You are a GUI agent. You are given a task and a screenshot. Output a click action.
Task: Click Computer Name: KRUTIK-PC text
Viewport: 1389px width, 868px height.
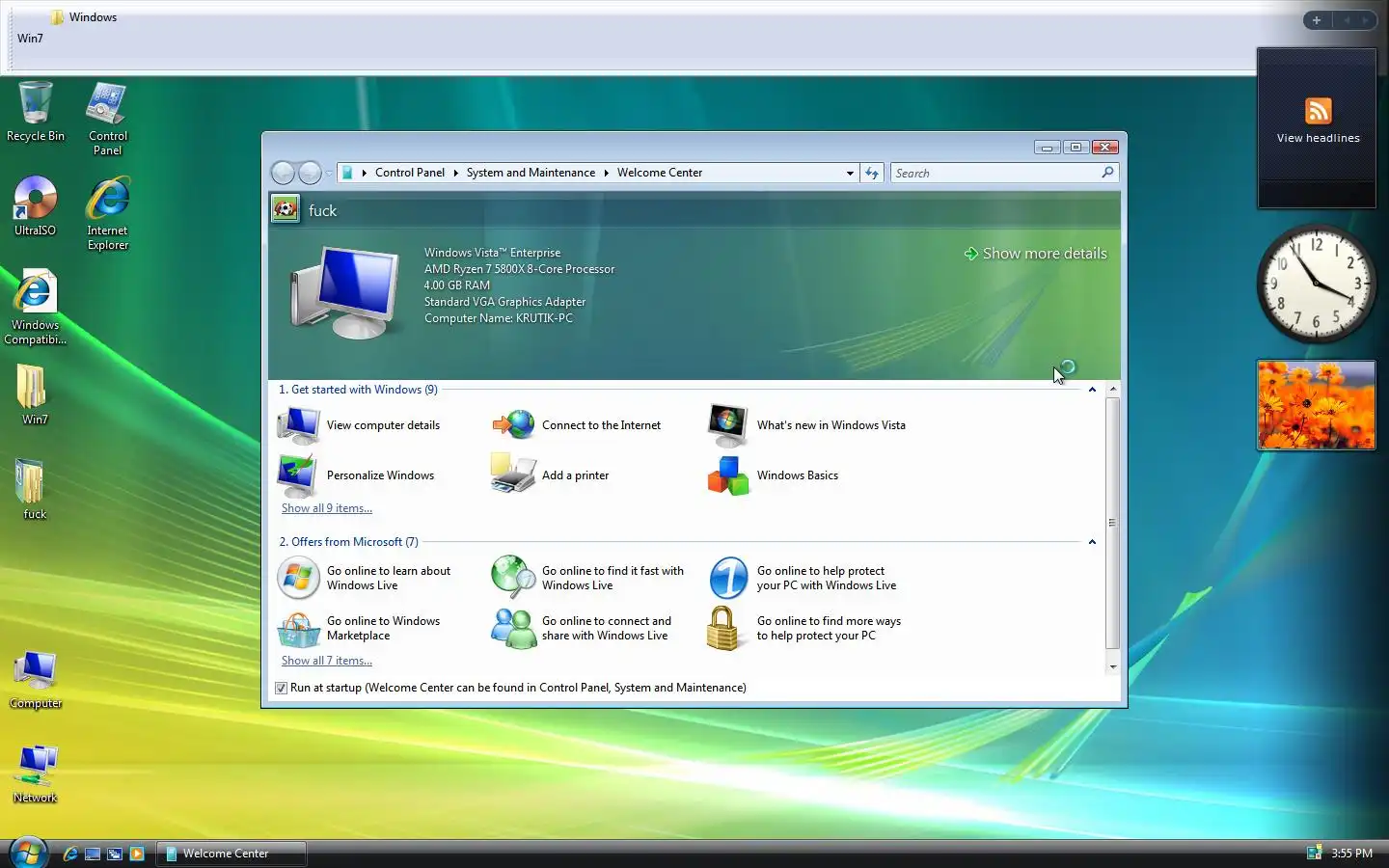tap(499, 318)
